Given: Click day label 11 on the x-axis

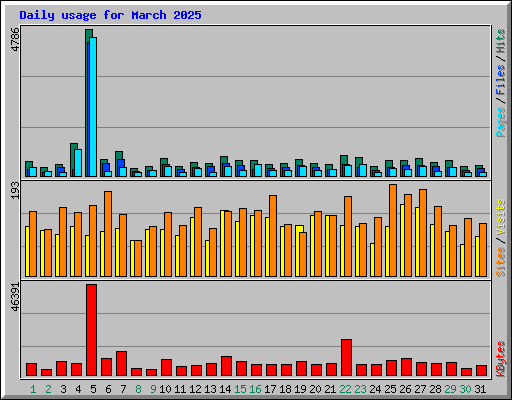Looking at the screenshot, I should tap(180, 389).
